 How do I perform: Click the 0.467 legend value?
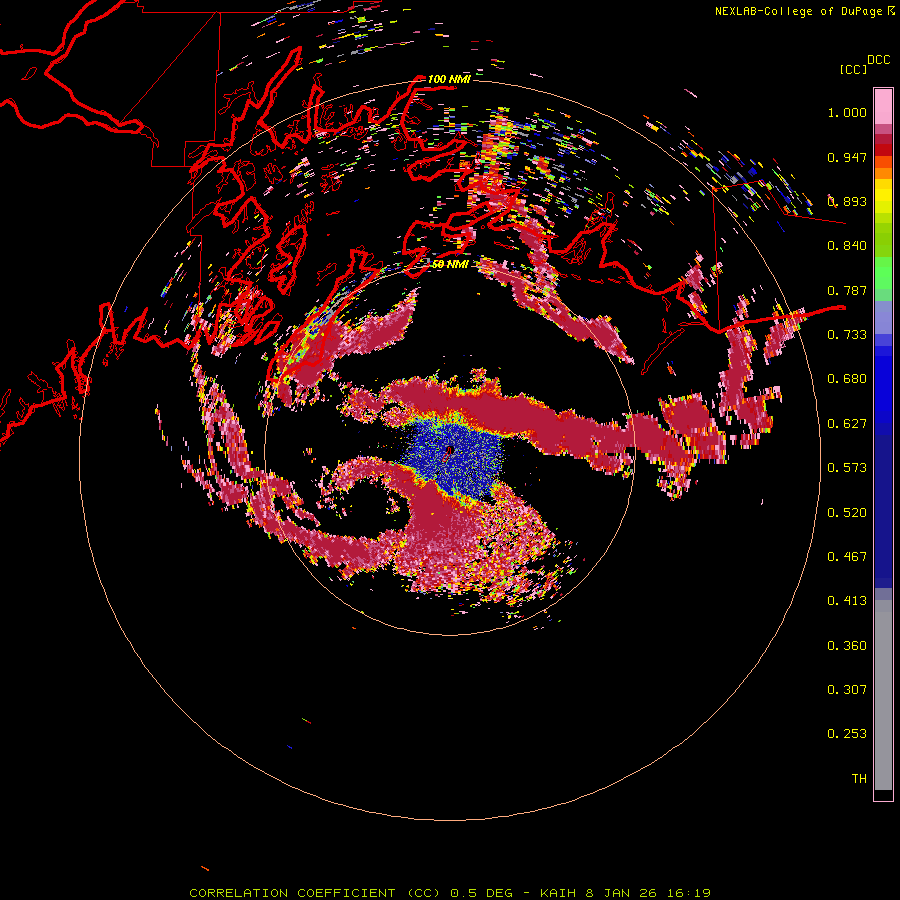847,557
